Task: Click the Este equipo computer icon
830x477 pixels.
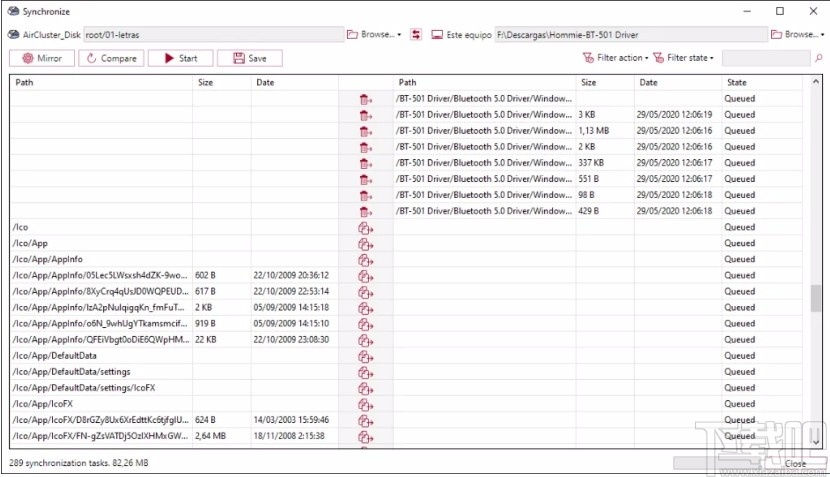Action: click(437, 34)
